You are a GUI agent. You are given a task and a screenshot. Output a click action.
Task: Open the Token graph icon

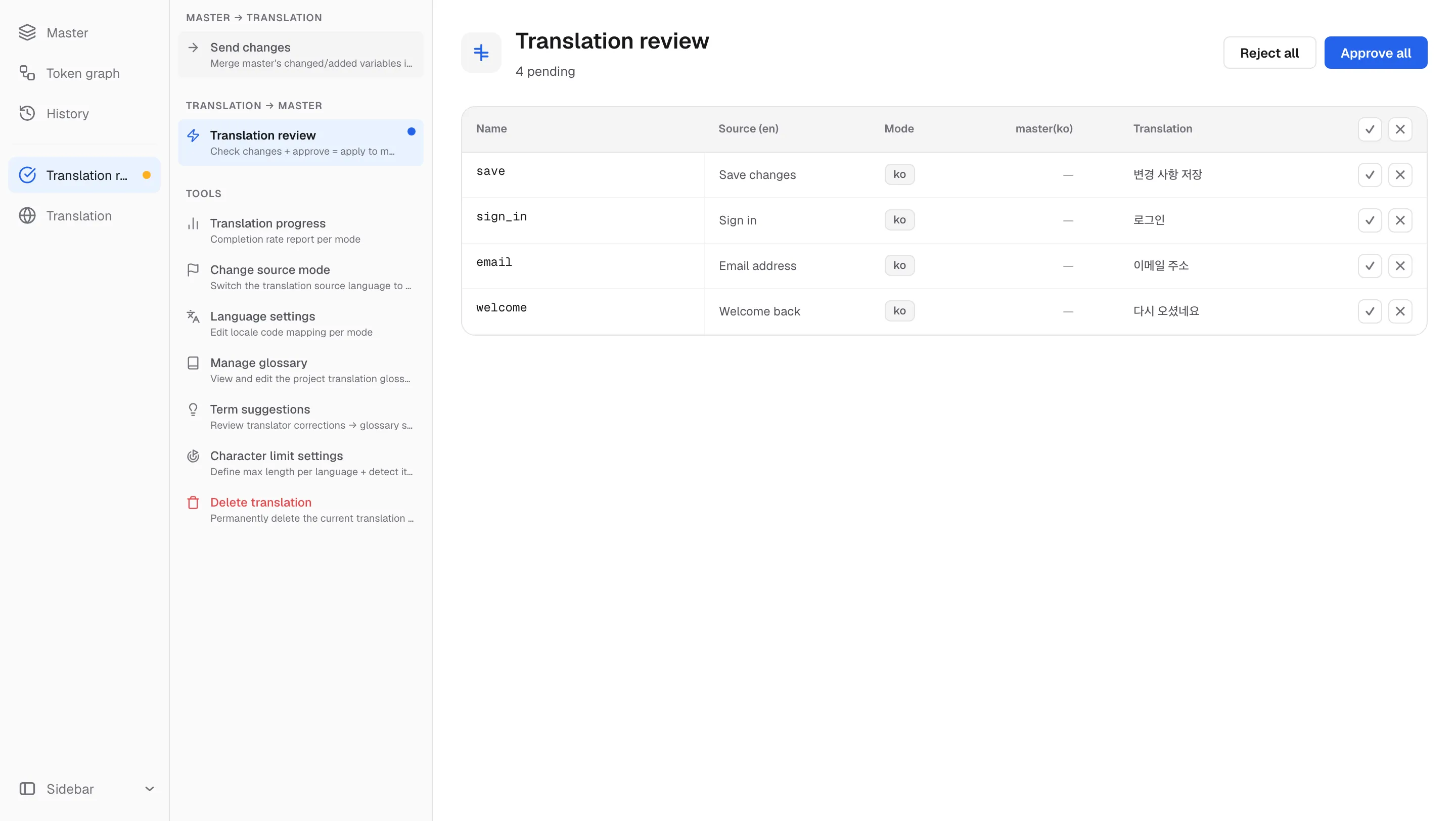(x=27, y=73)
